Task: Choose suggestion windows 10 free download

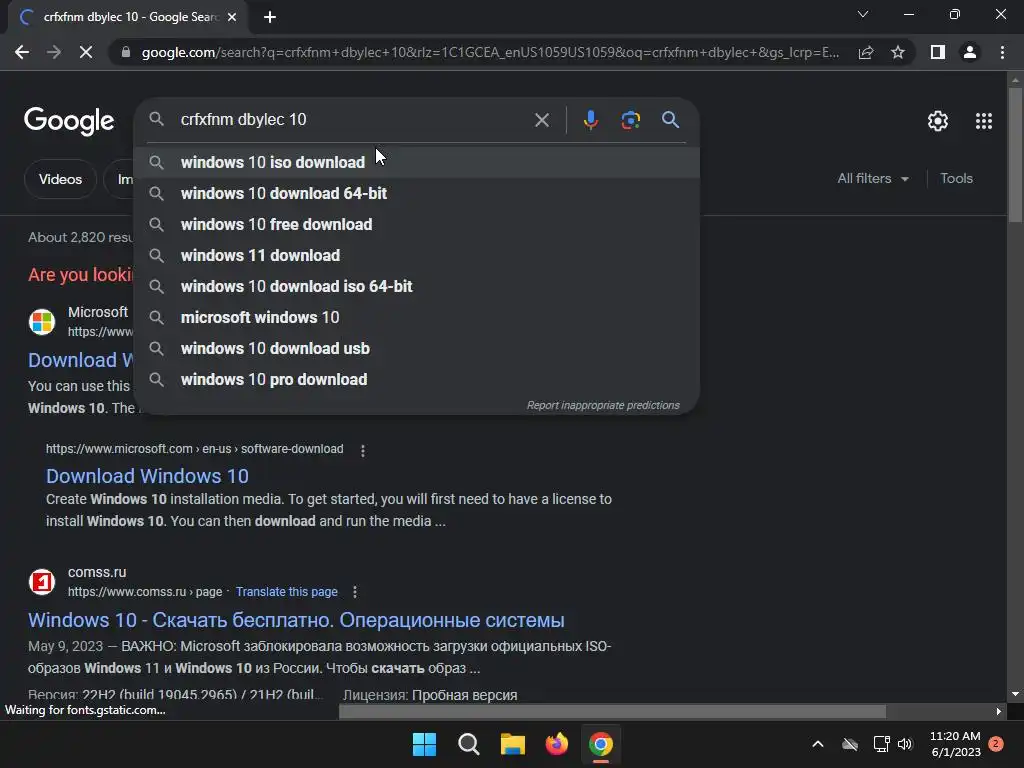Action: 417,225
